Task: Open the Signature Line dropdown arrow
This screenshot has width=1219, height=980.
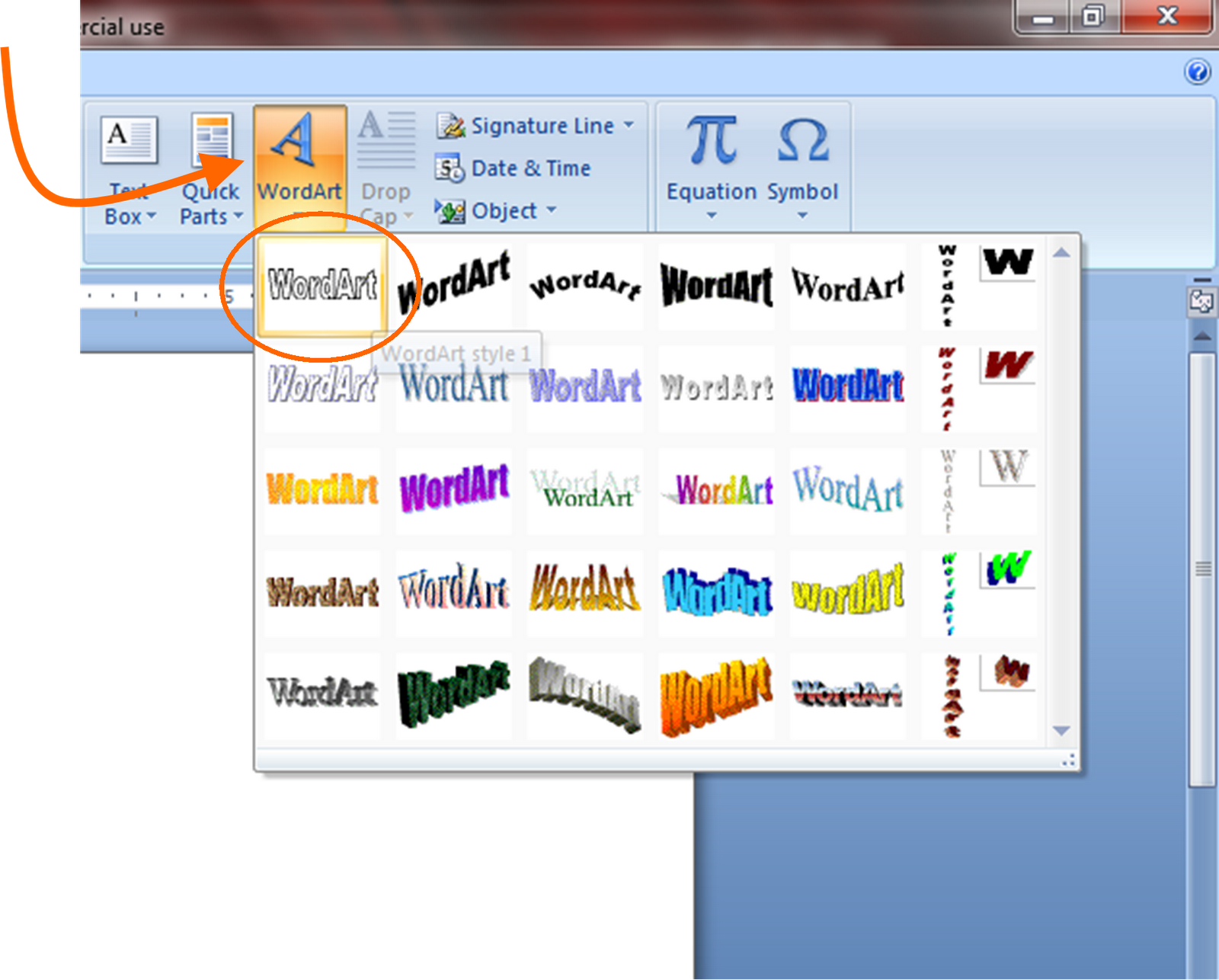Action: 629,124
